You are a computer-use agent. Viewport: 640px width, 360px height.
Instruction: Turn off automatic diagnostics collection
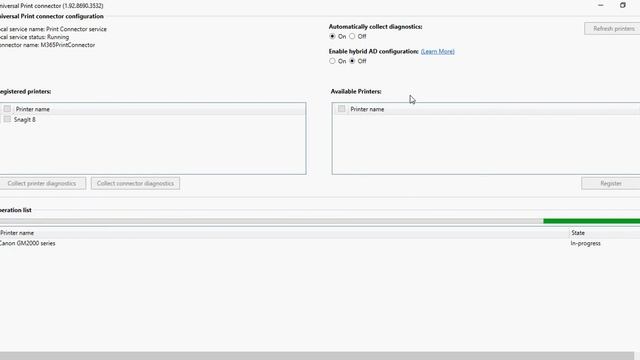coord(352,36)
